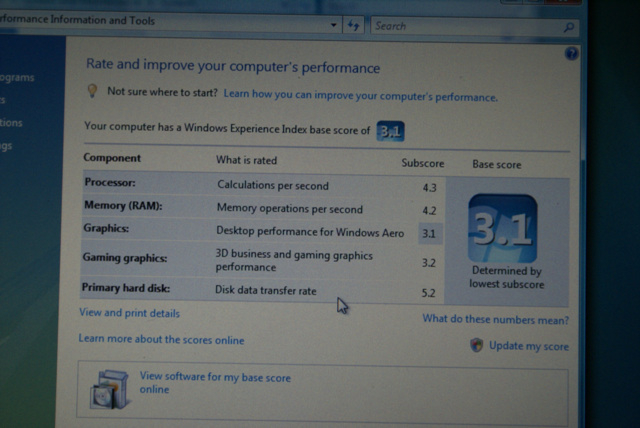
Task: Click the 4.3 processor subscore
Action: click(429, 188)
